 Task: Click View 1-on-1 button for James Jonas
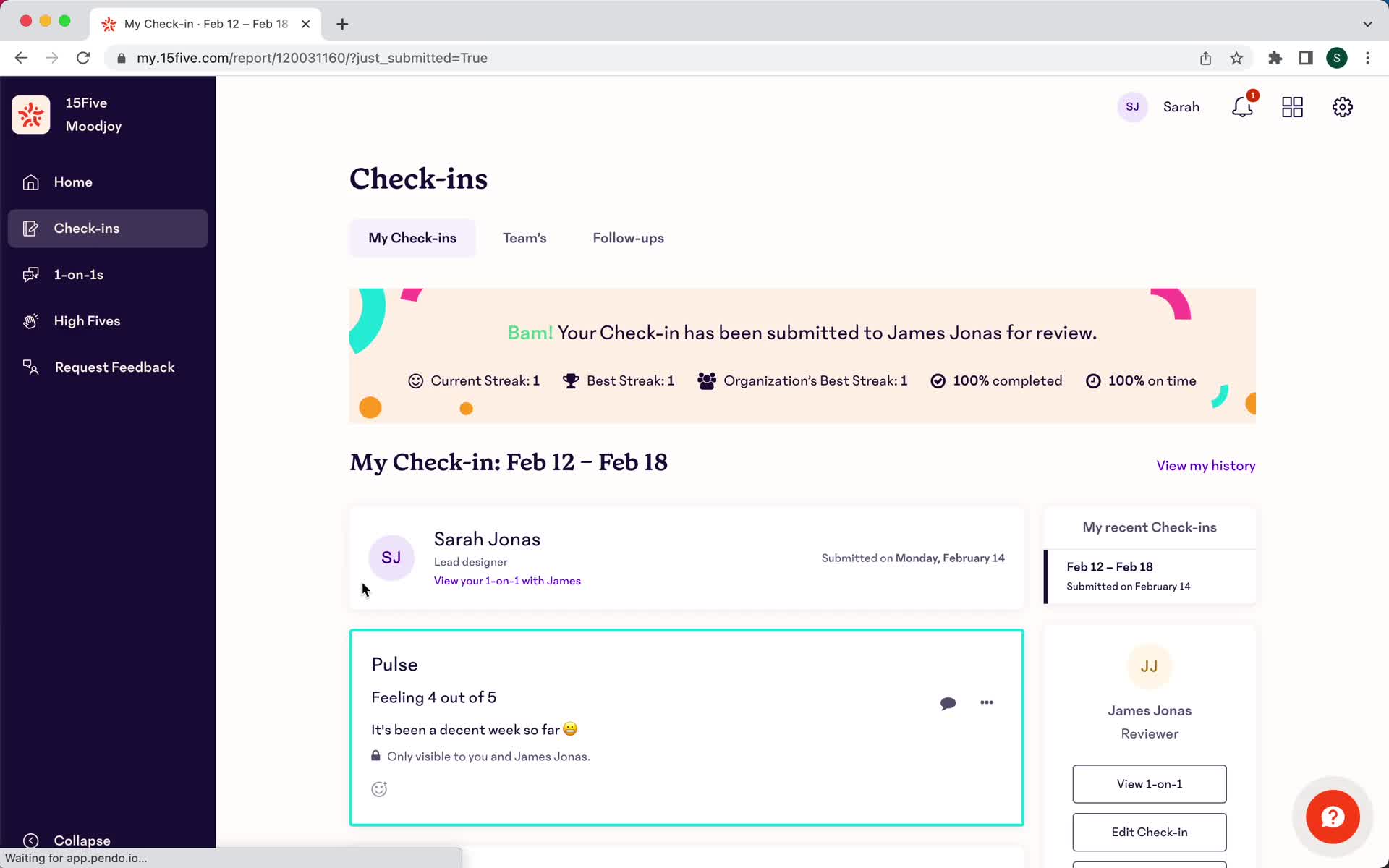point(1149,783)
